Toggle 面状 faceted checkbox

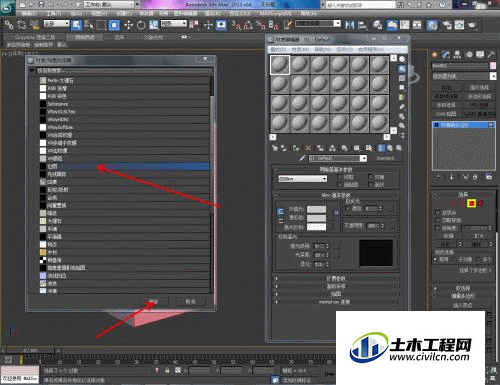pyautogui.click(x=376, y=184)
